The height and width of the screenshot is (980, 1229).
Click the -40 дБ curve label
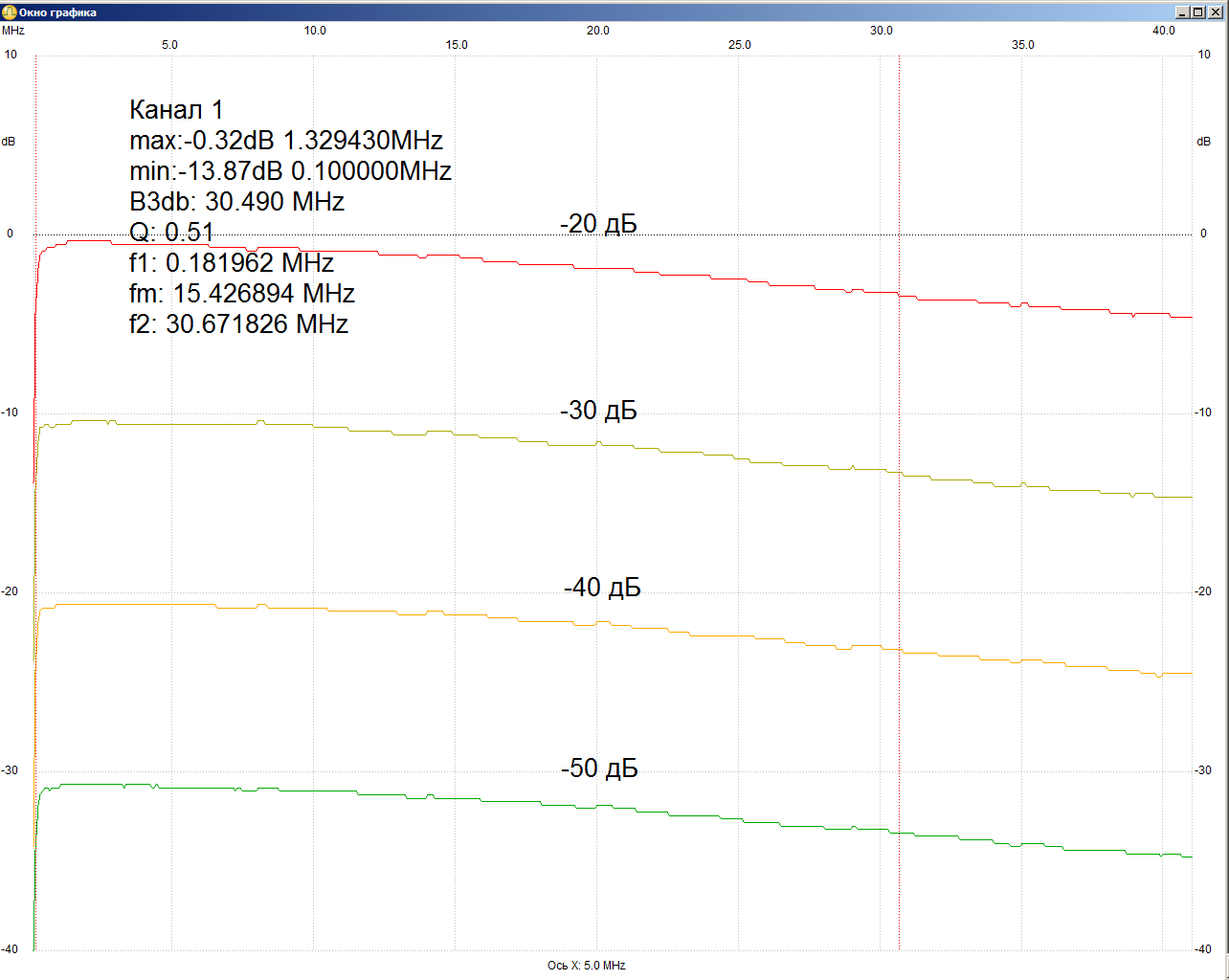point(602,588)
